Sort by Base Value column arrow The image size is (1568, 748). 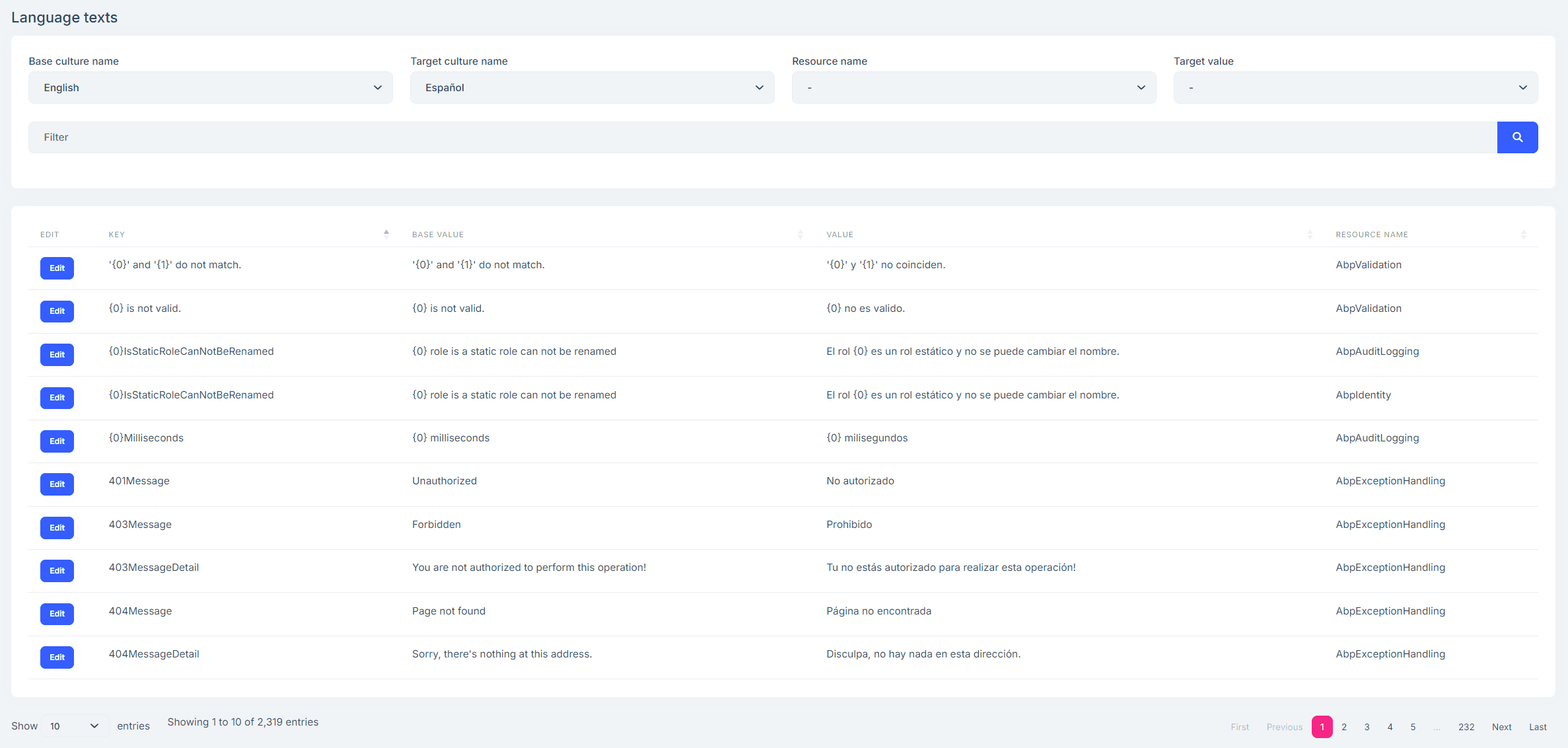point(800,235)
